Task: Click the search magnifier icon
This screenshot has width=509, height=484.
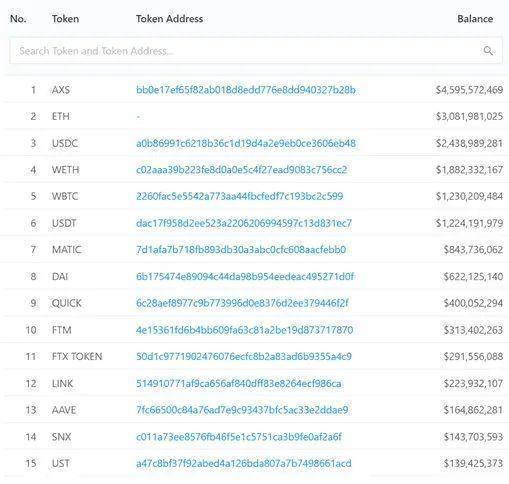Action: (488, 51)
